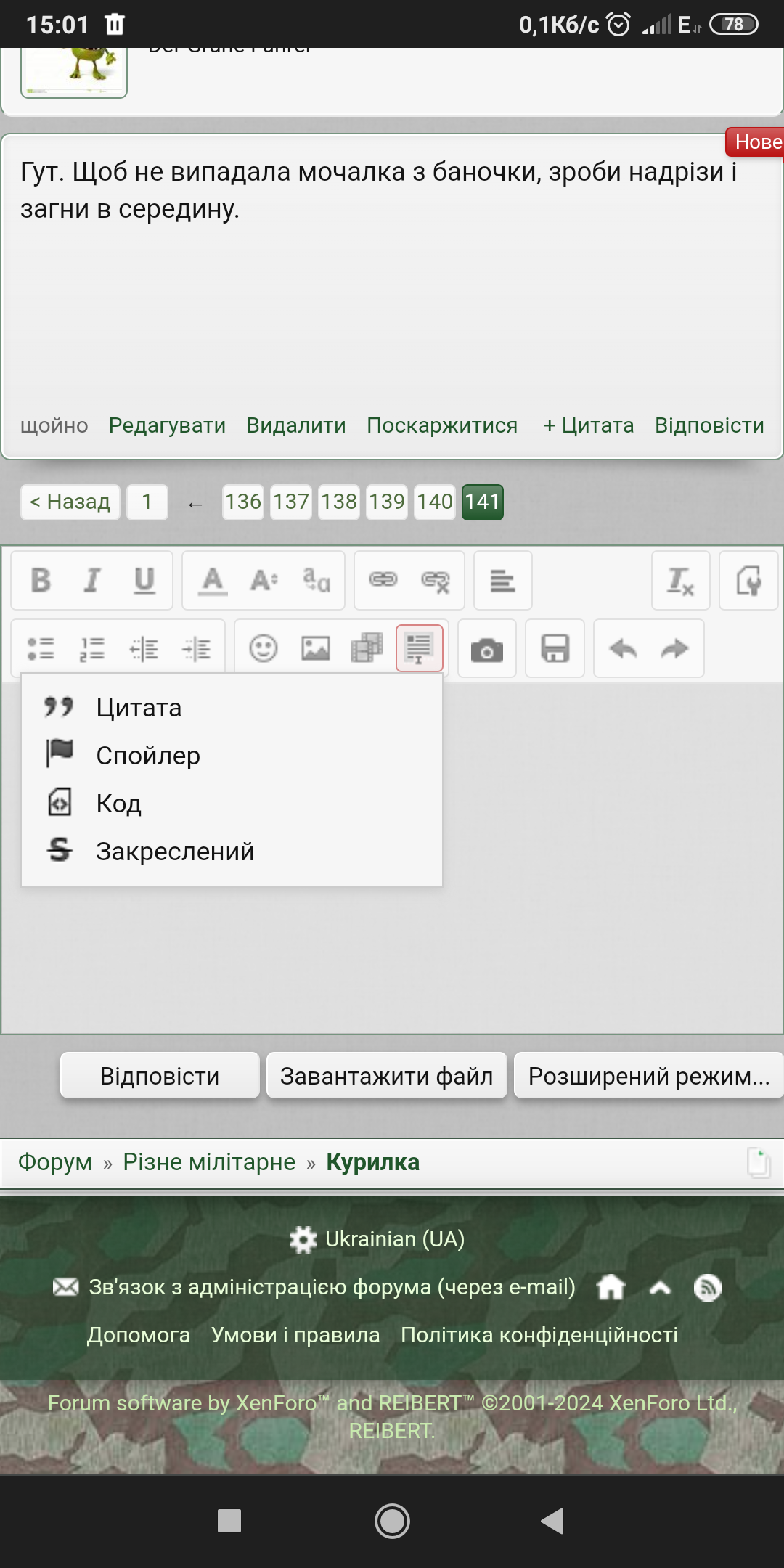Toggle underline text formatting
The width and height of the screenshot is (784, 1568).
point(144,581)
